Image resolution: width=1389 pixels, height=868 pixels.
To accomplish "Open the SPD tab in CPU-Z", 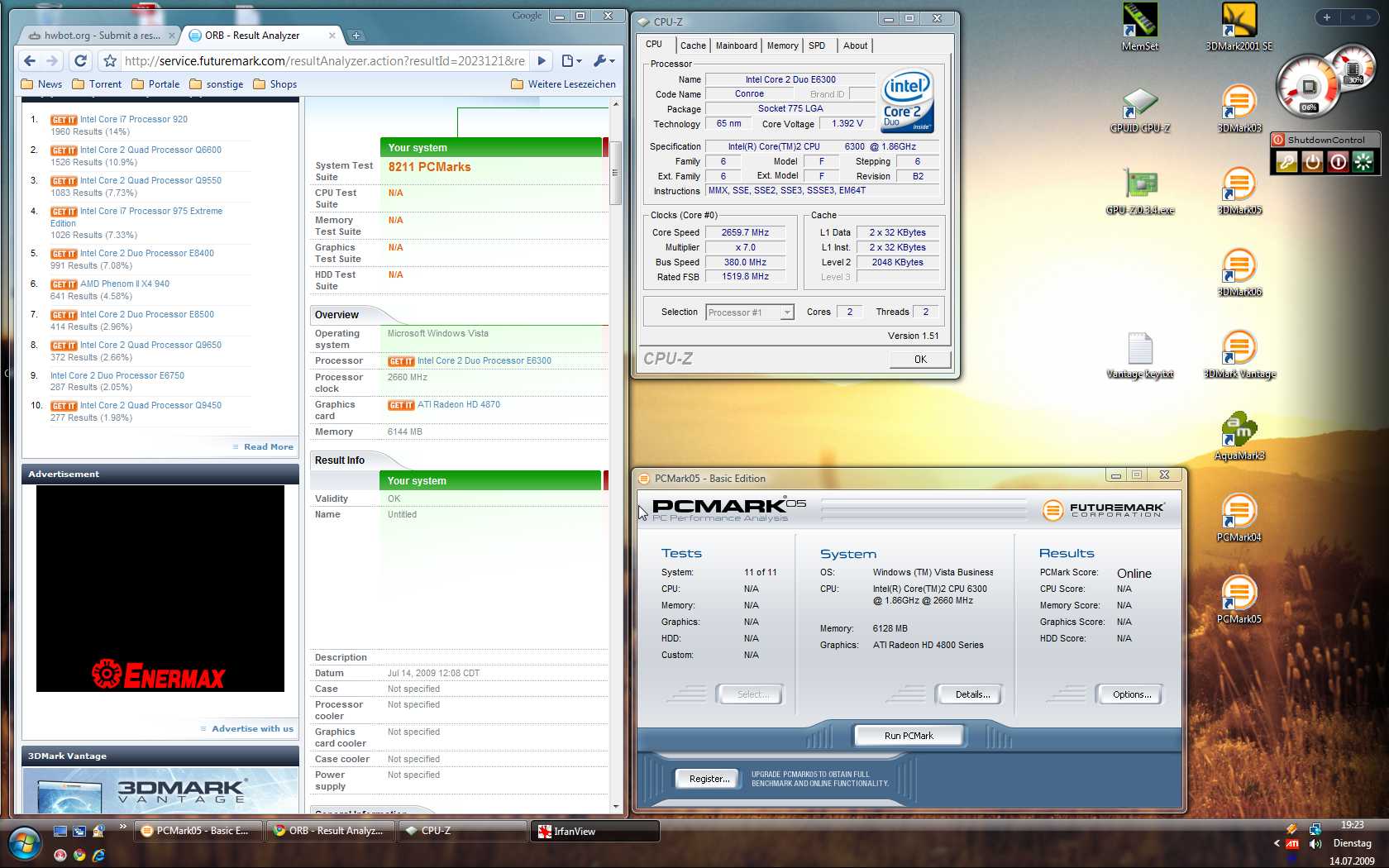I will point(817,45).
